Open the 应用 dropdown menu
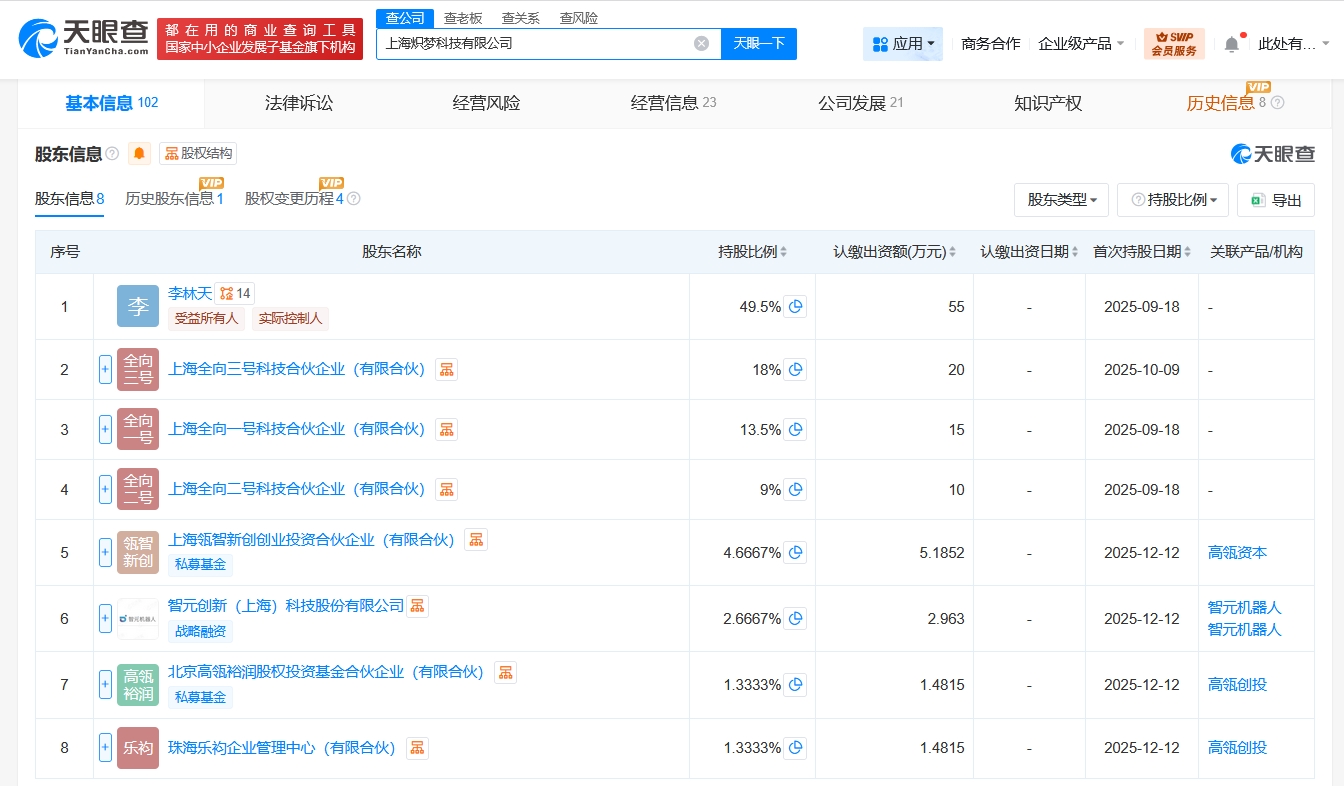The image size is (1344, 786). 902,44
